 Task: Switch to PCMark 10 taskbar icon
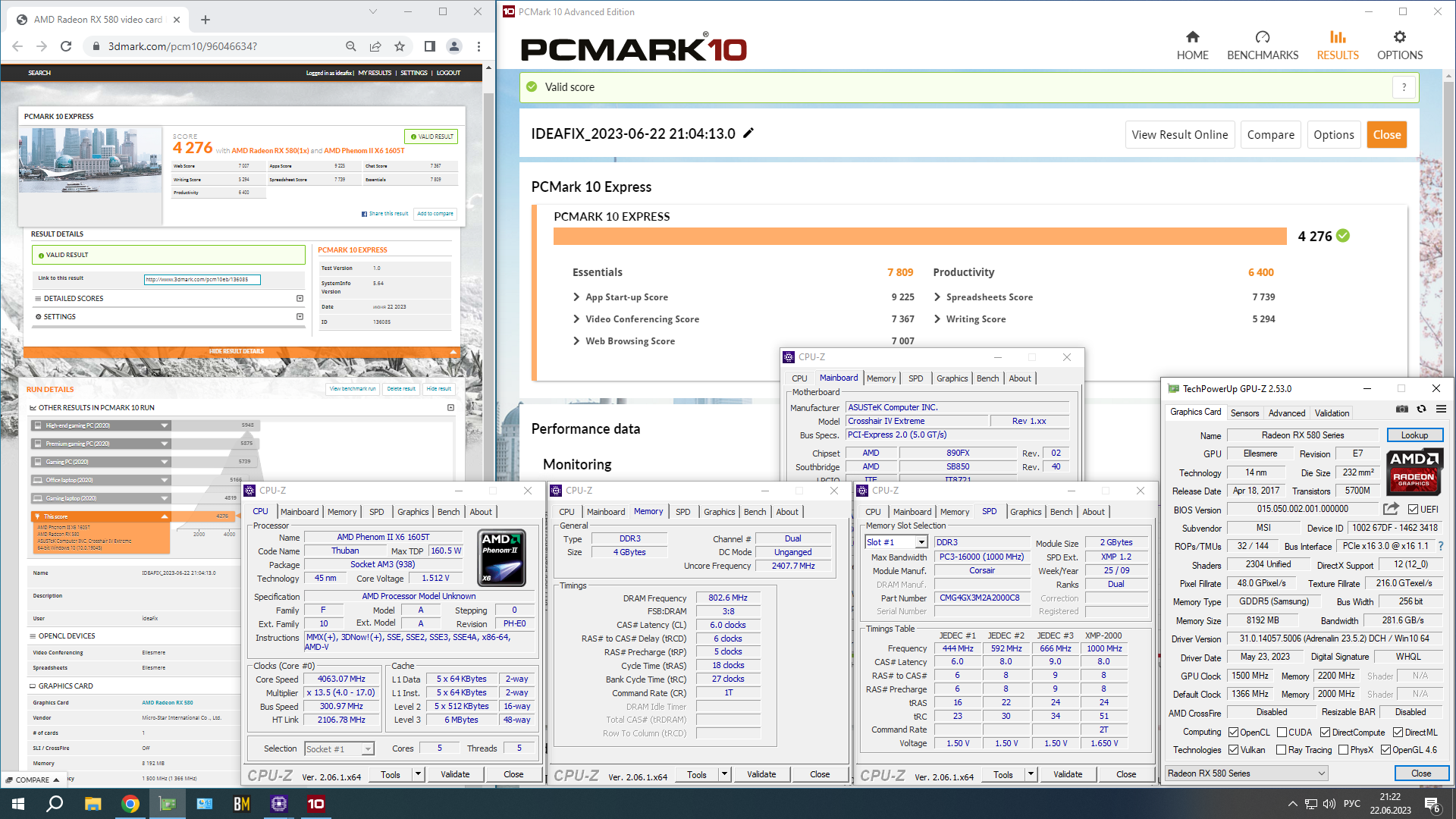tap(316, 804)
